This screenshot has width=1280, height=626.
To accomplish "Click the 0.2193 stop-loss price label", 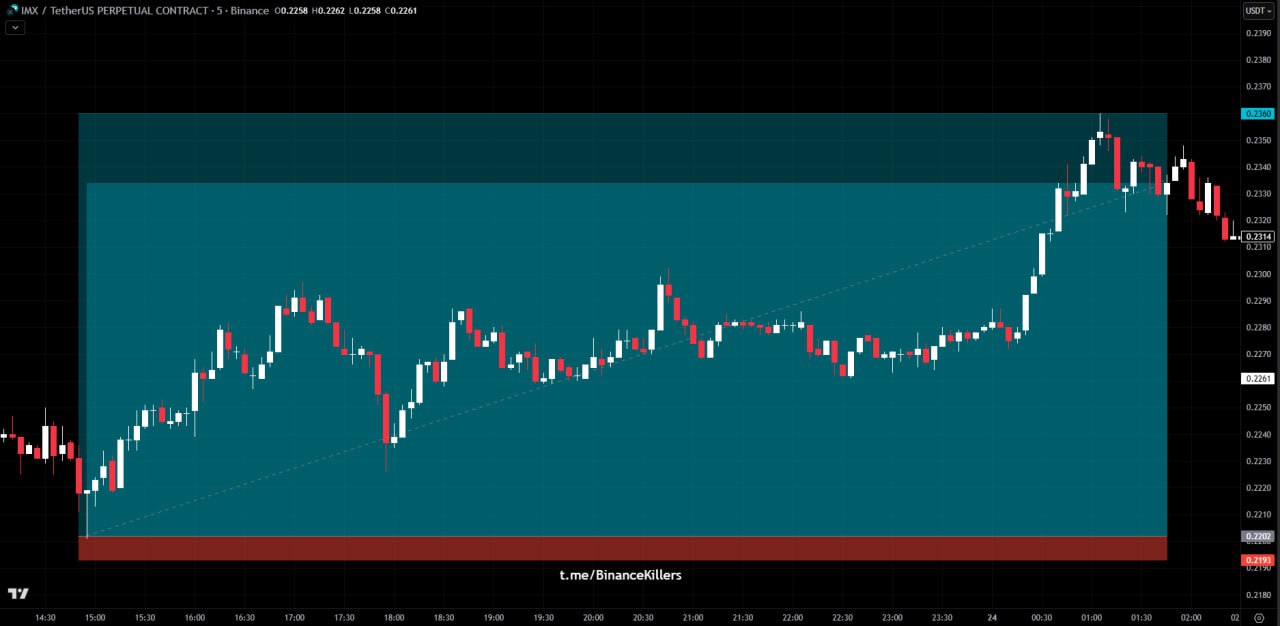I will point(1257,560).
